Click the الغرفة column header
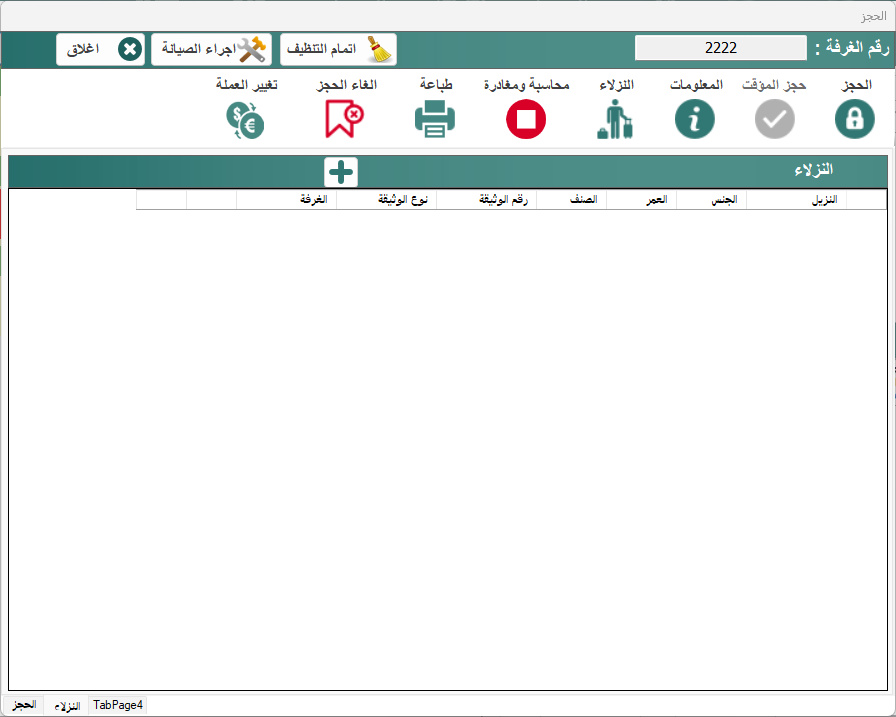 pyautogui.click(x=286, y=199)
